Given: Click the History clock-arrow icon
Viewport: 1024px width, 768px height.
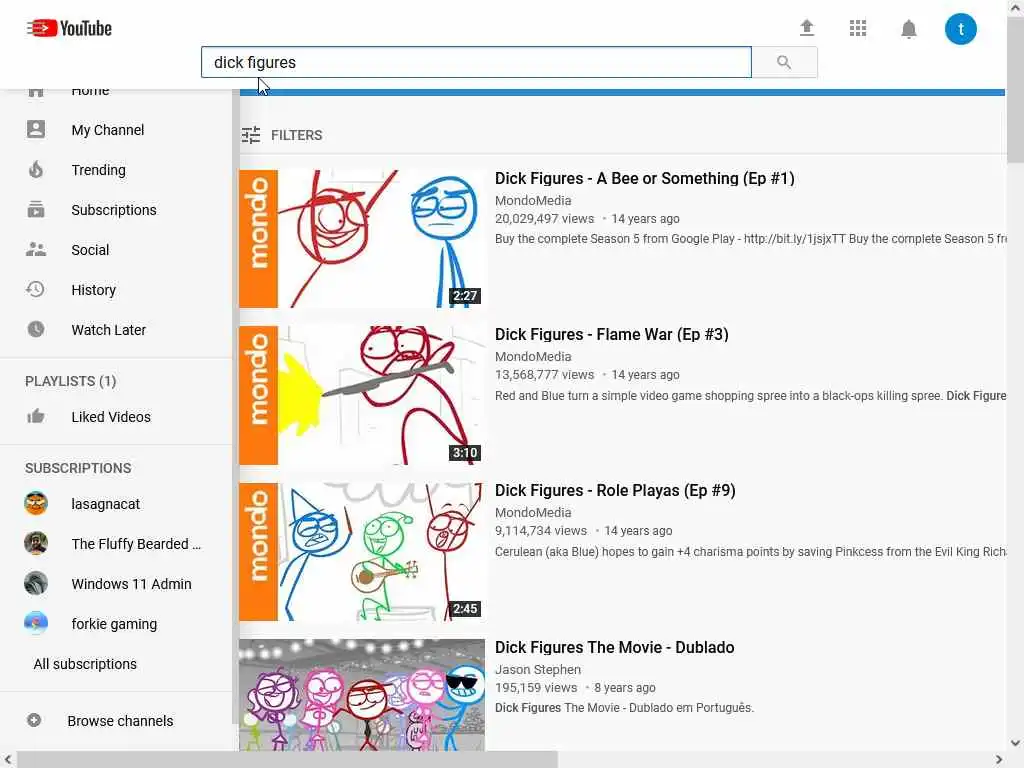Looking at the screenshot, I should tap(35, 289).
